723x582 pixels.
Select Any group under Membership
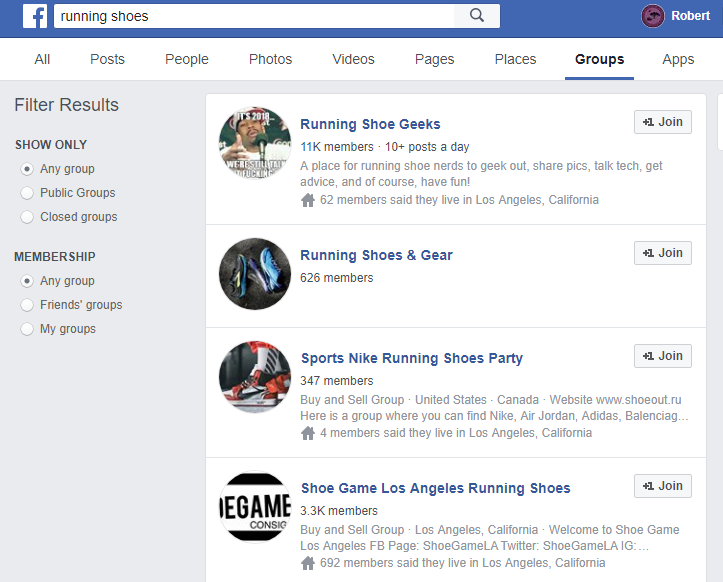27,281
